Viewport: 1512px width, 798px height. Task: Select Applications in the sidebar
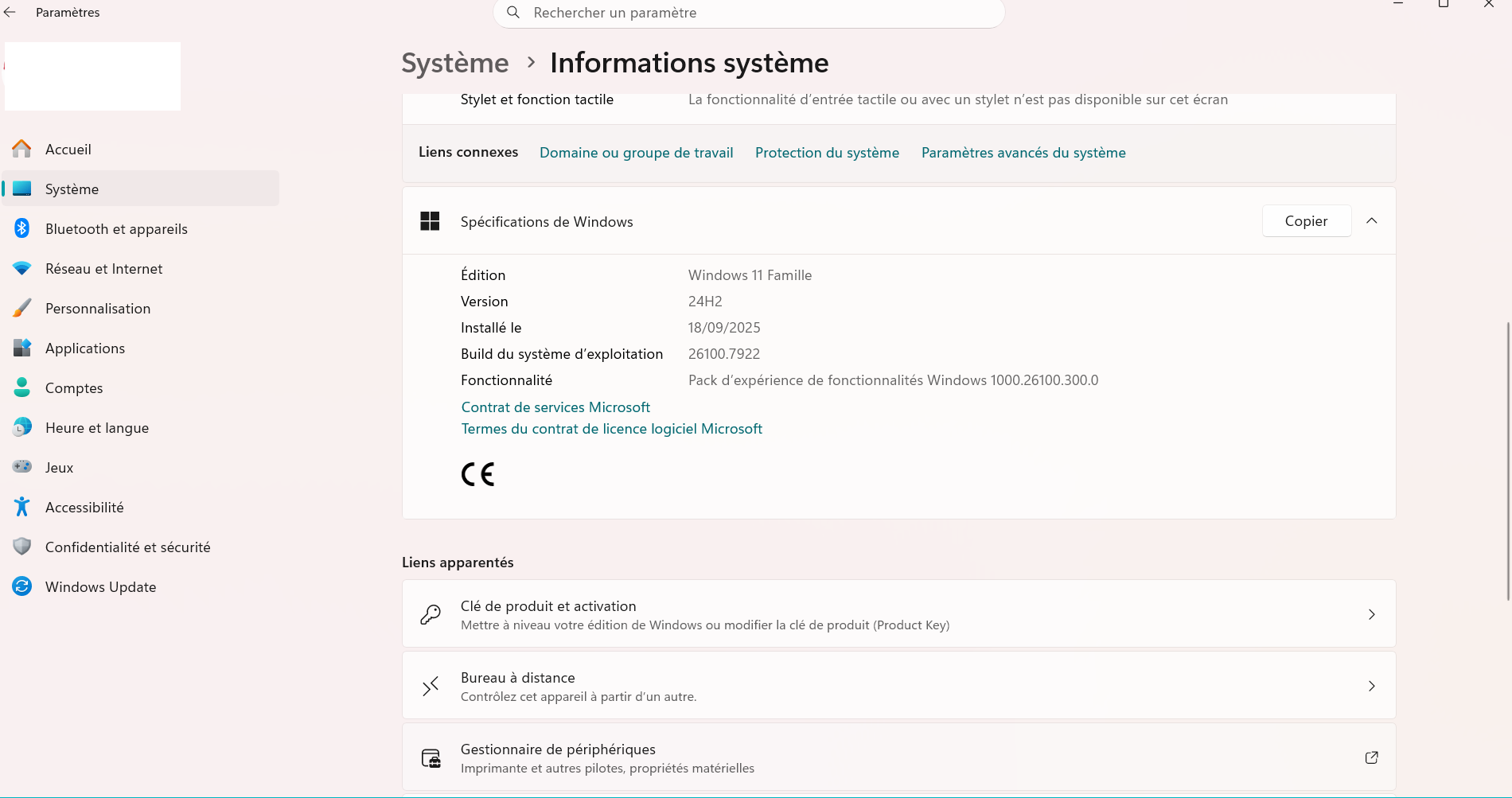tap(141, 348)
